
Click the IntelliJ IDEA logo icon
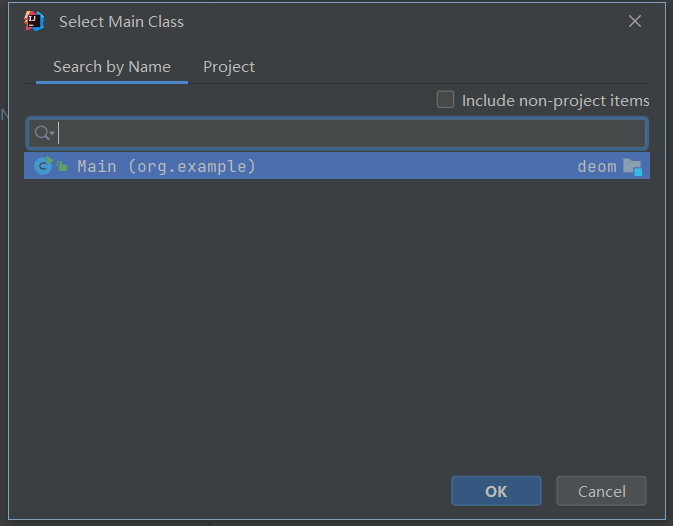(x=34, y=21)
